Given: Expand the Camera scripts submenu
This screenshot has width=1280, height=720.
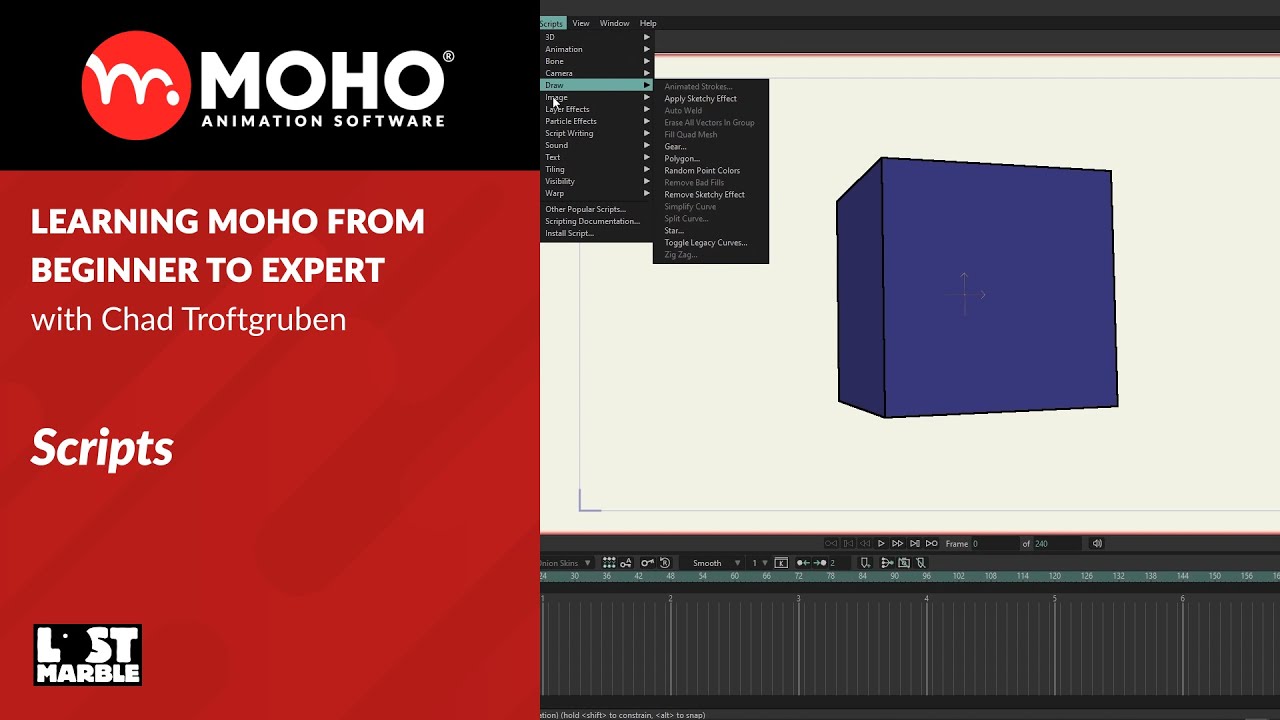Looking at the screenshot, I should [x=597, y=73].
